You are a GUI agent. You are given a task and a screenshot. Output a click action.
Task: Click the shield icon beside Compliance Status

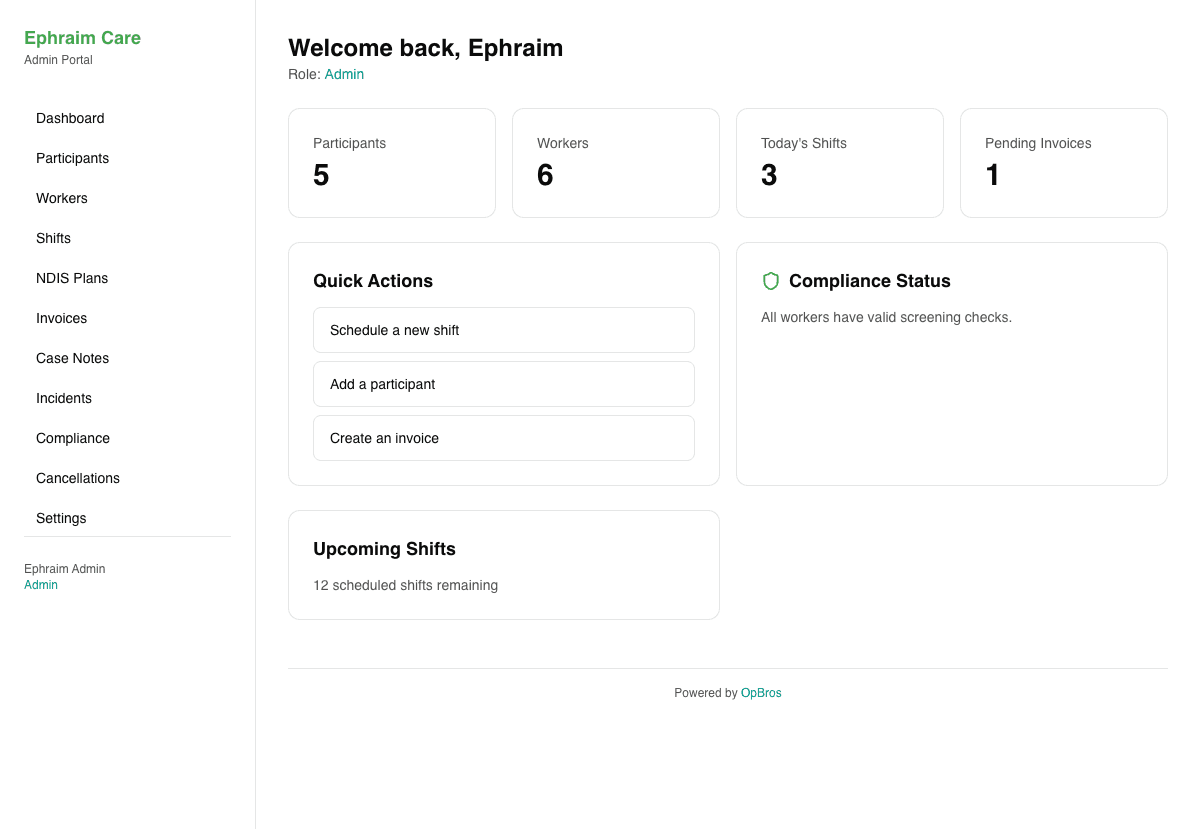770,281
